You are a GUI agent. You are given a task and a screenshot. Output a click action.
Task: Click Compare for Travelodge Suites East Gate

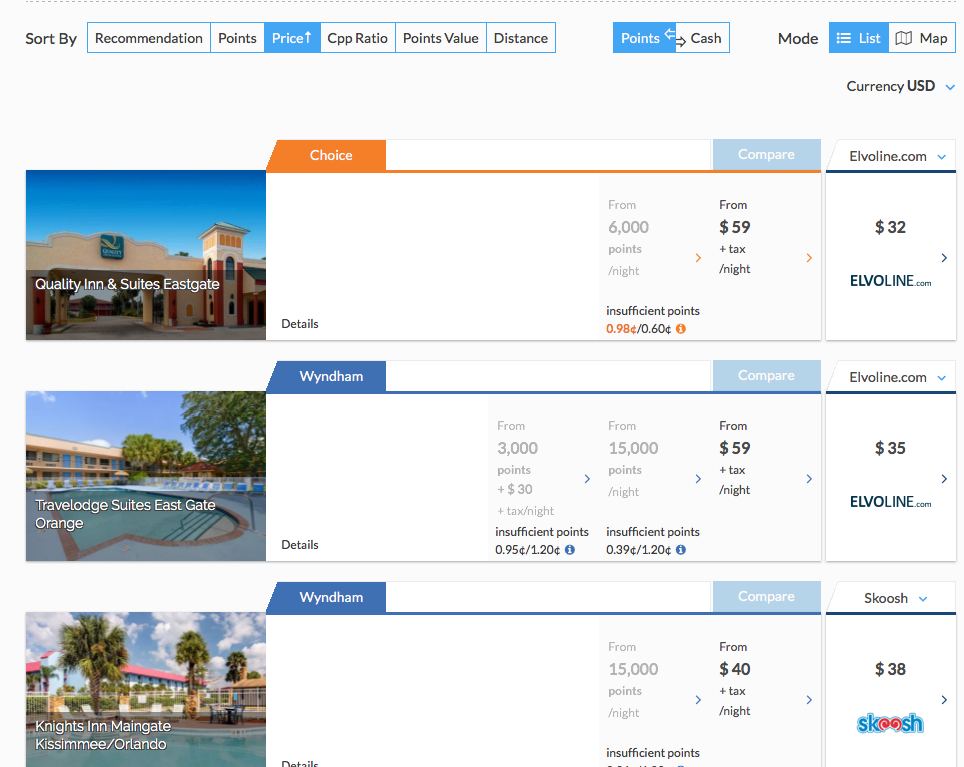[x=767, y=376]
